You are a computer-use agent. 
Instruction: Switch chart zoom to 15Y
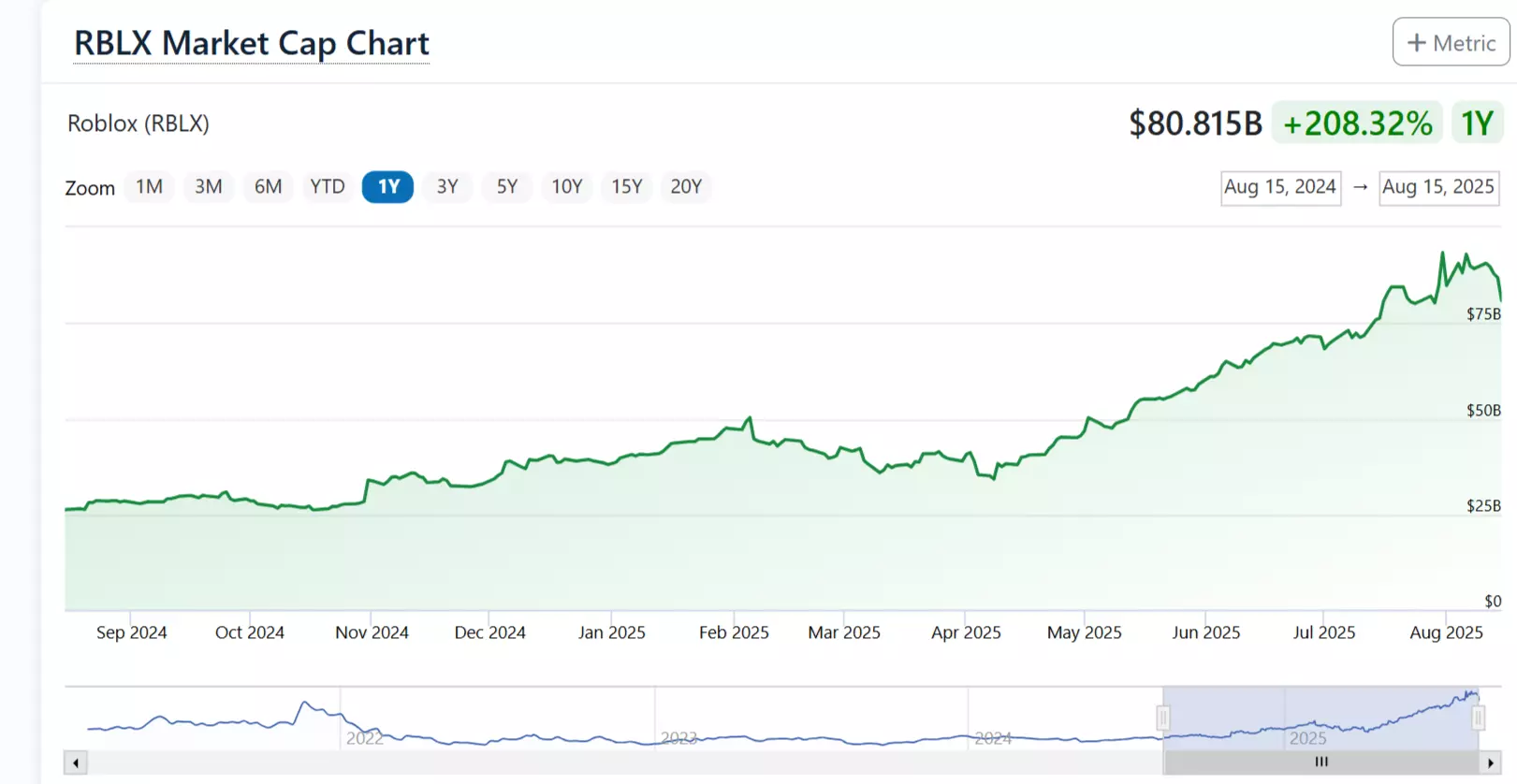point(627,186)
